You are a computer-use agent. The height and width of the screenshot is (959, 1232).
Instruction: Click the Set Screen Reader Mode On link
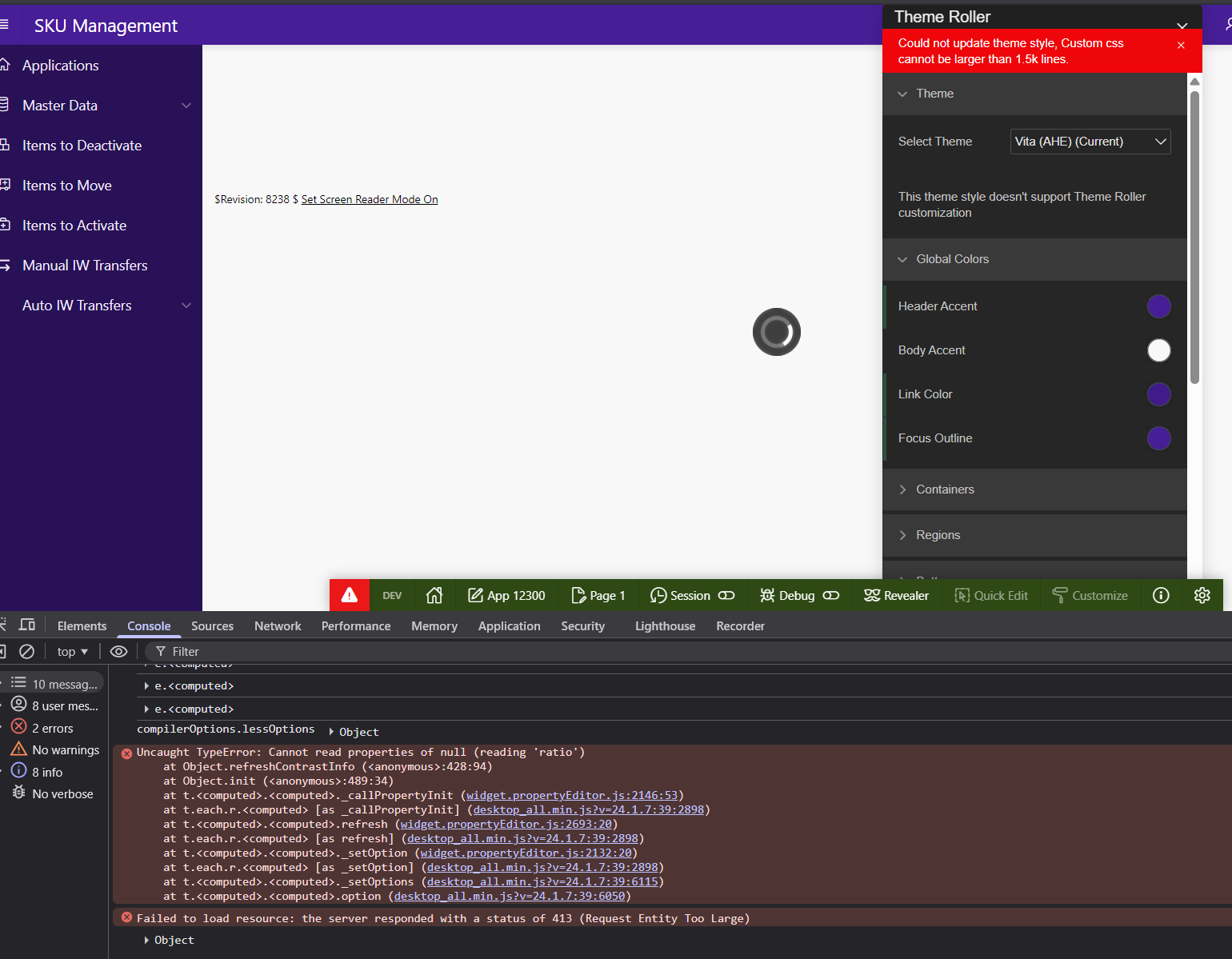370,199
